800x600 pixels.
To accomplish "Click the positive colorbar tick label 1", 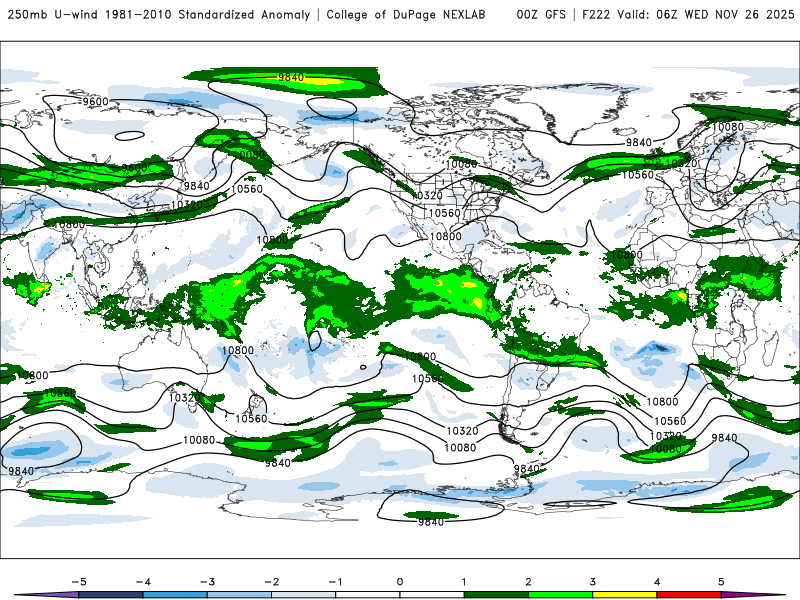I will coord(464,582).
